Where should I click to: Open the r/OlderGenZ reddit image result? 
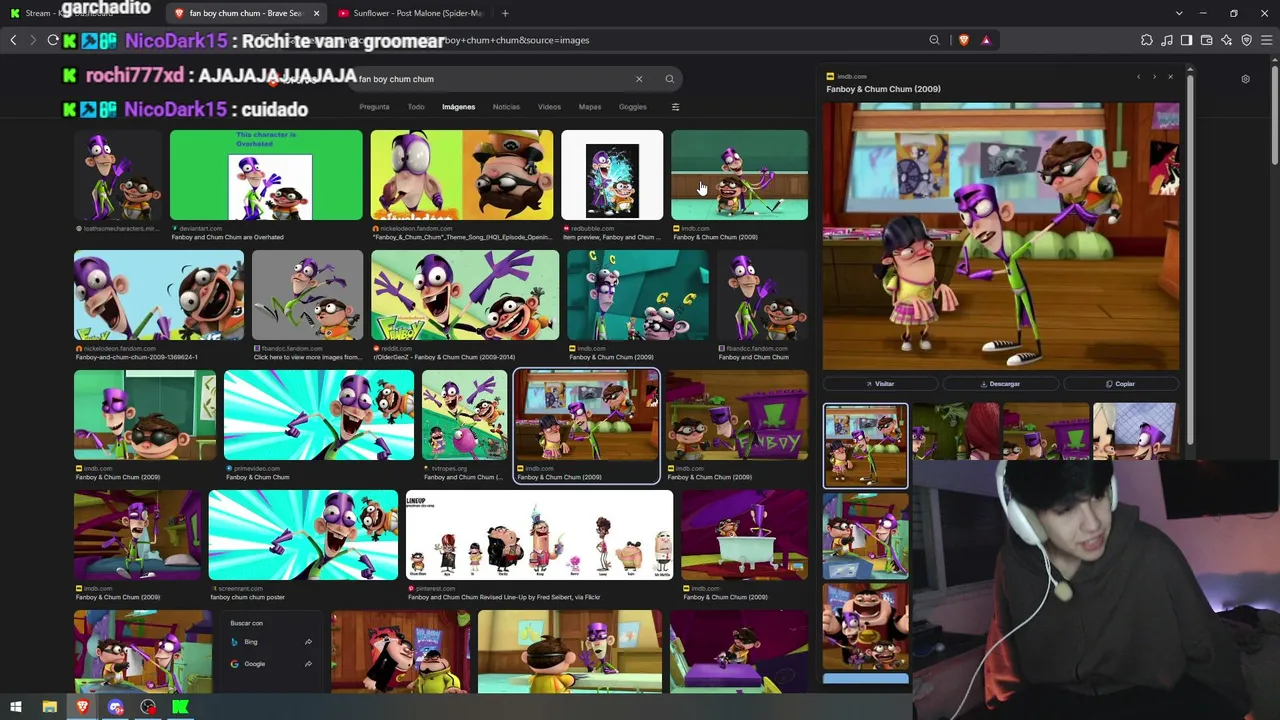[x=465, y=295]
